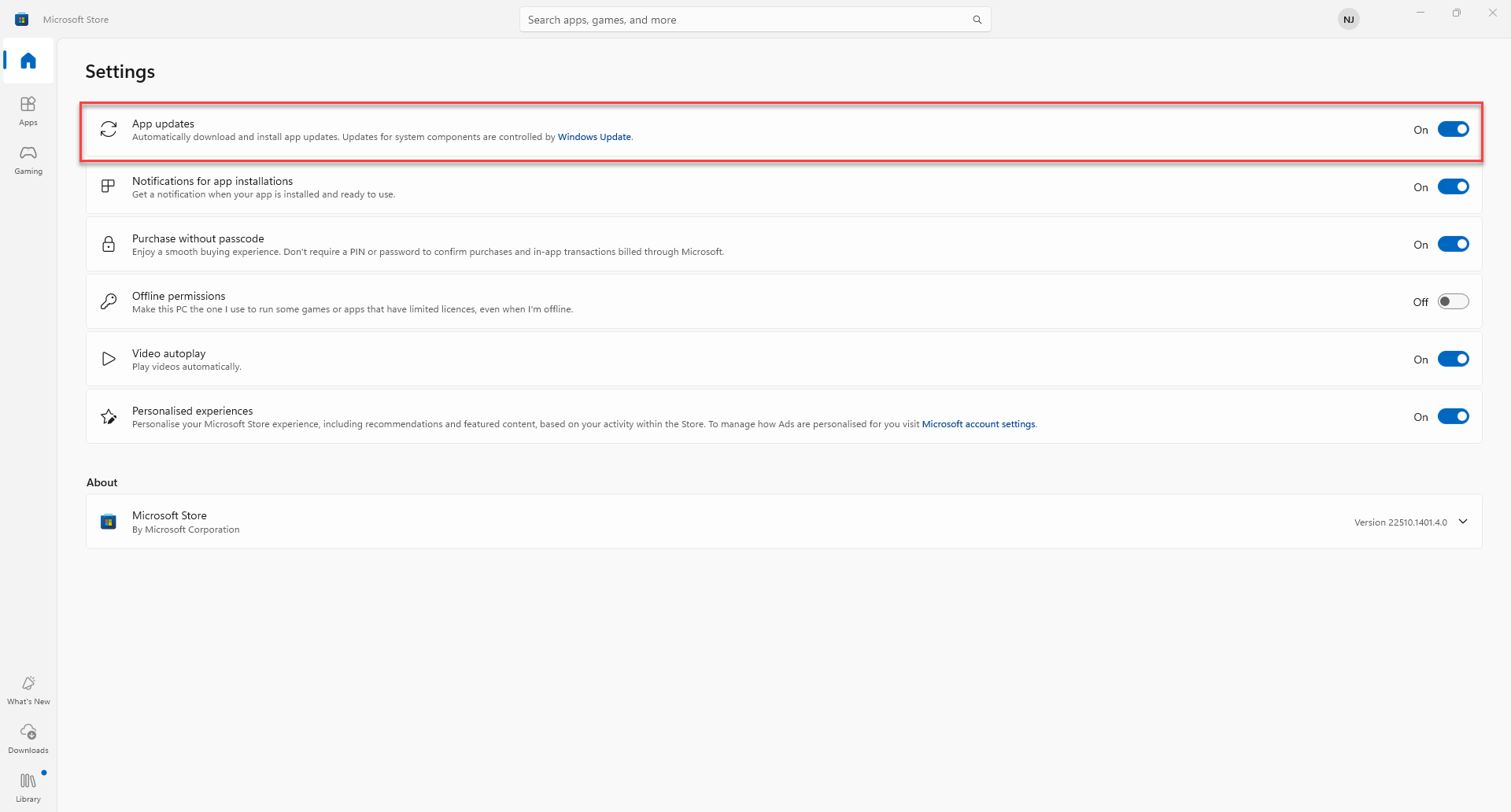This screenshot has width=1511, height=812.
Task: Click 'Notifications for app installations' title text
Action: (212, 181)
